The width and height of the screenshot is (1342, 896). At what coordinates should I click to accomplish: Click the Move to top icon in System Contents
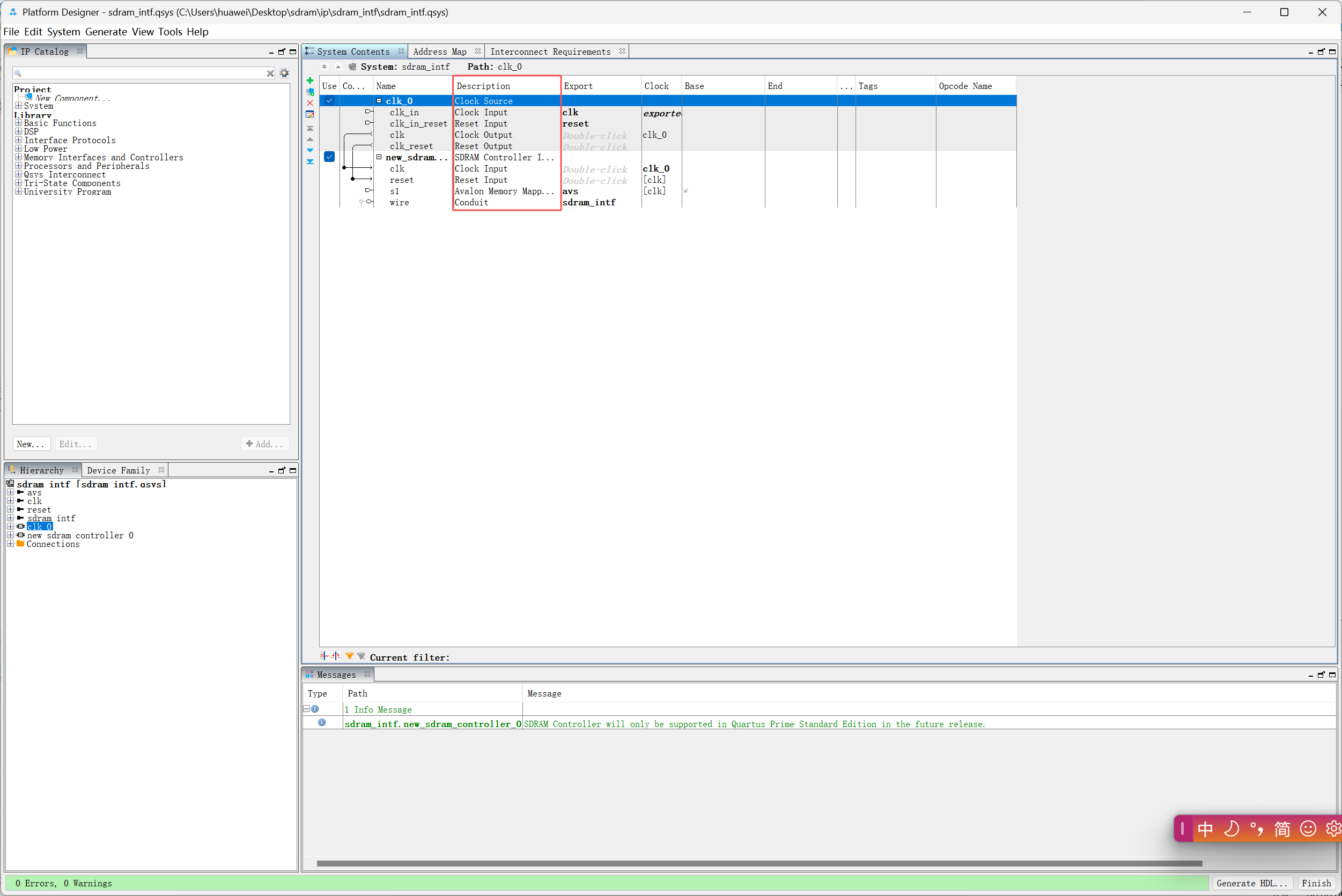coord(311,128)
